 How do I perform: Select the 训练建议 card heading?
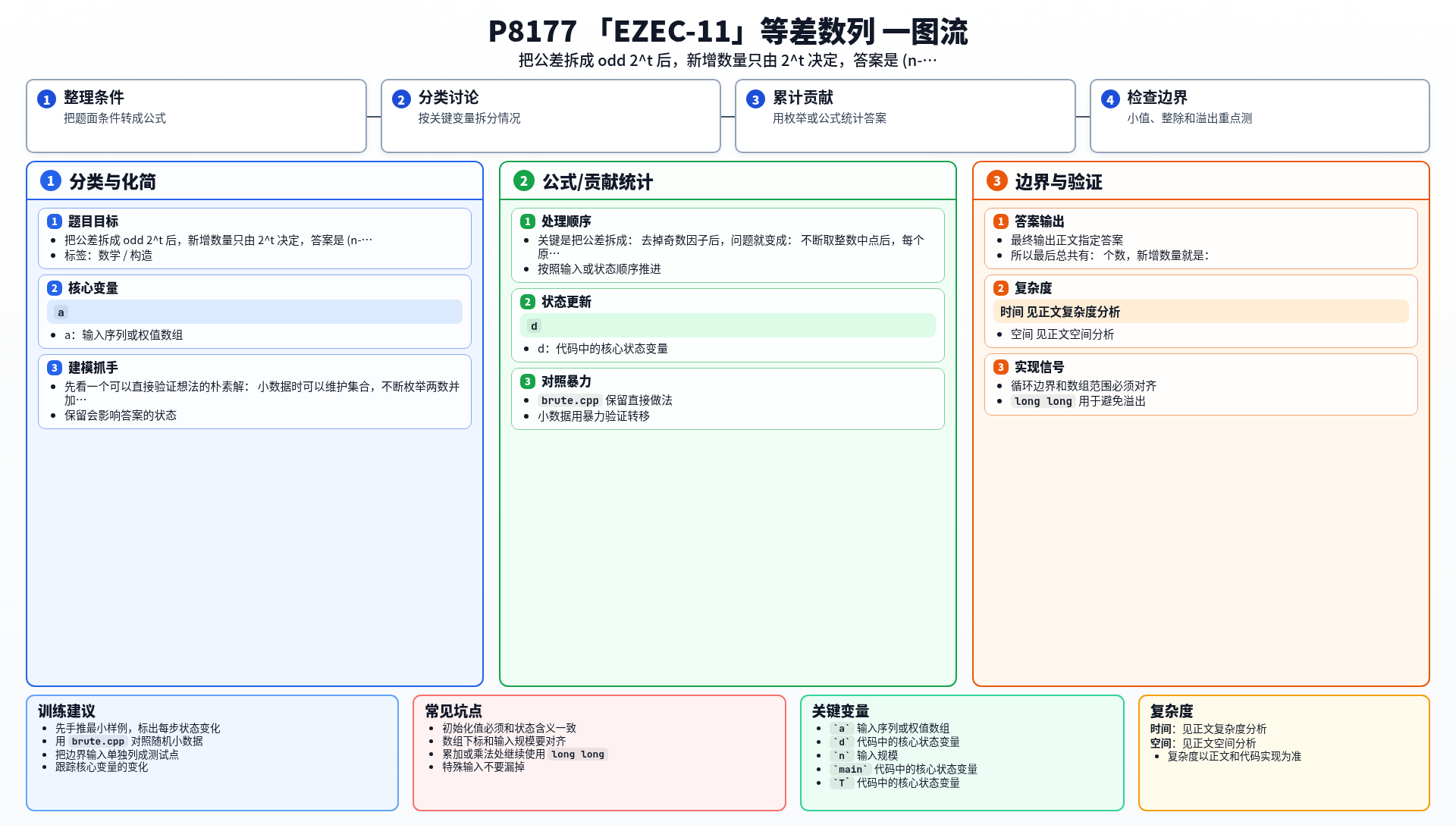click(x=67, y=711)
